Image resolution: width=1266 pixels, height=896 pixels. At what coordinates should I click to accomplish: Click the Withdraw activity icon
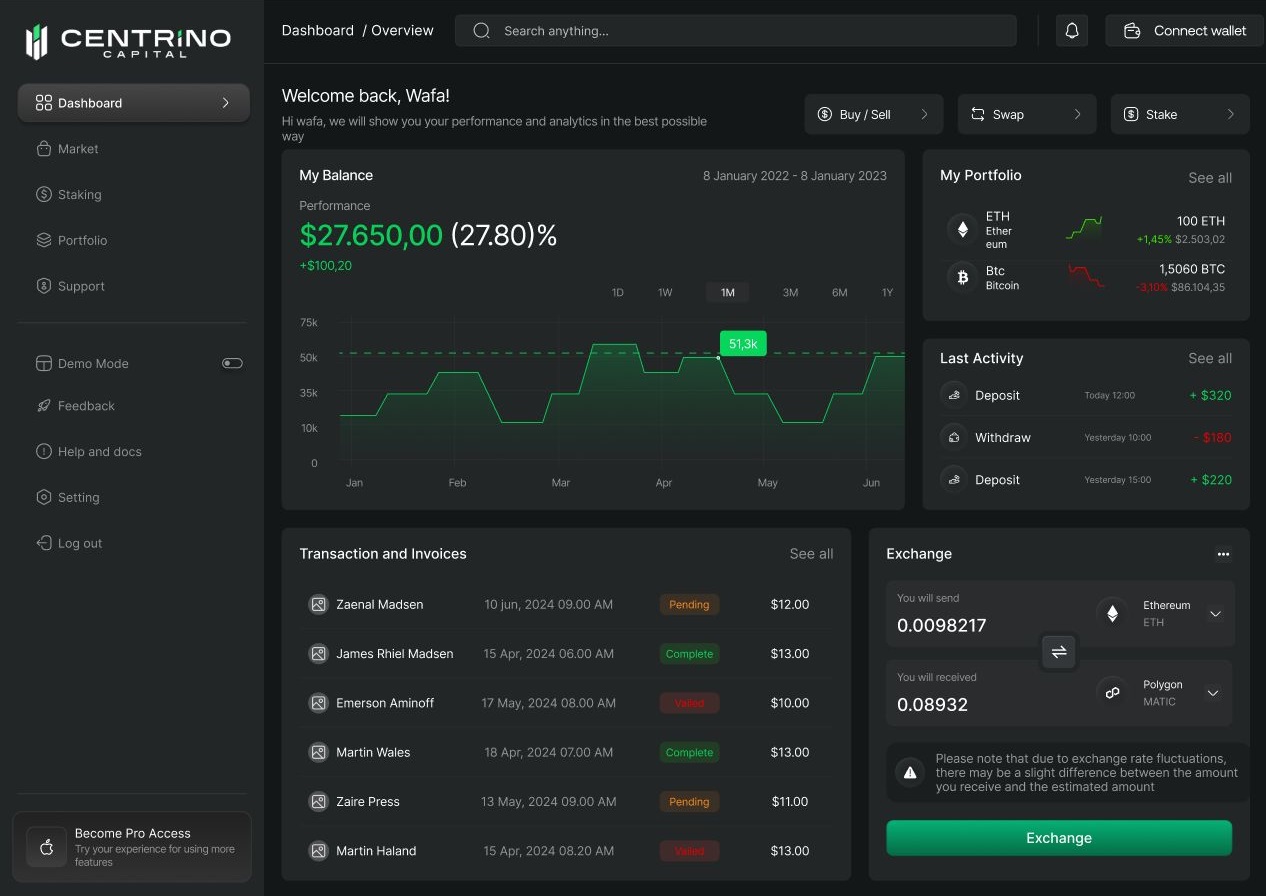tap(954, 438)
